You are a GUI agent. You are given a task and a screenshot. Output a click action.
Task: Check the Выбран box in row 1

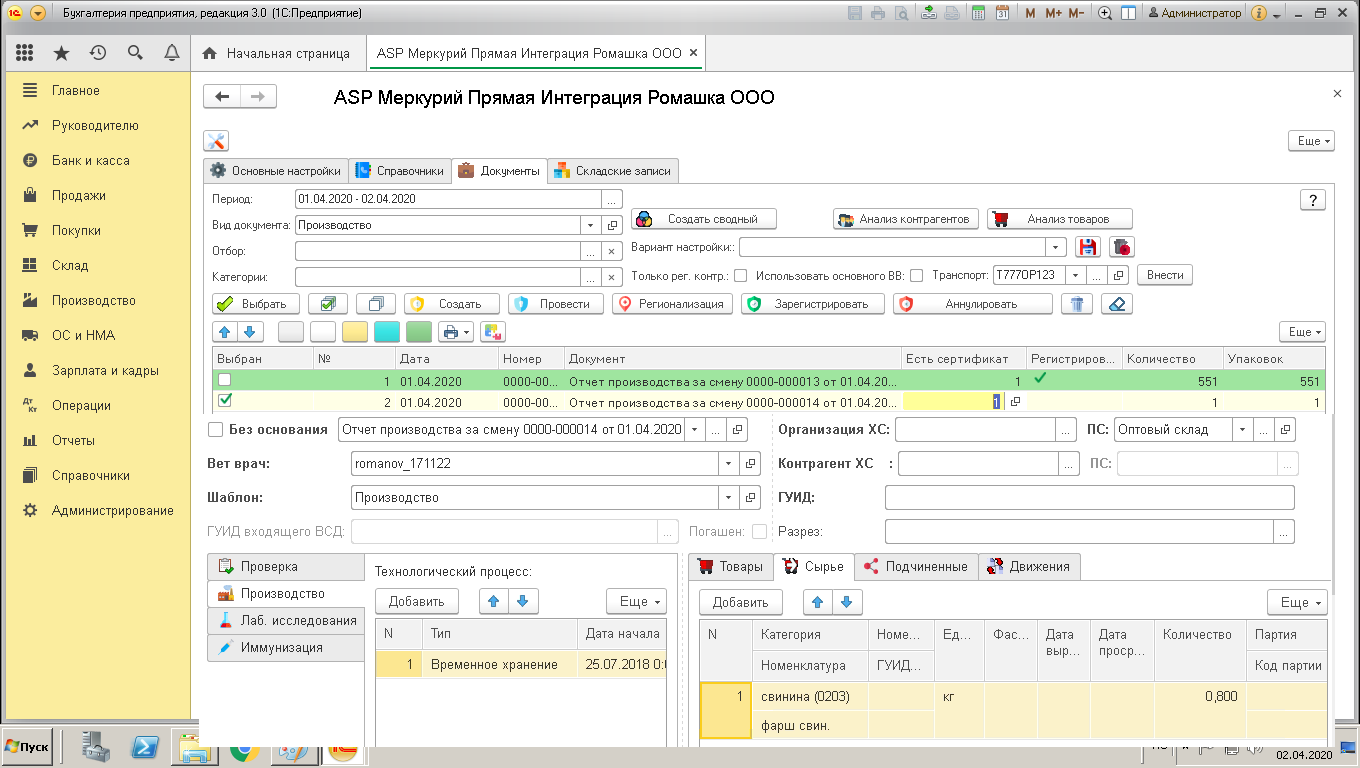(x=225, y=380)
